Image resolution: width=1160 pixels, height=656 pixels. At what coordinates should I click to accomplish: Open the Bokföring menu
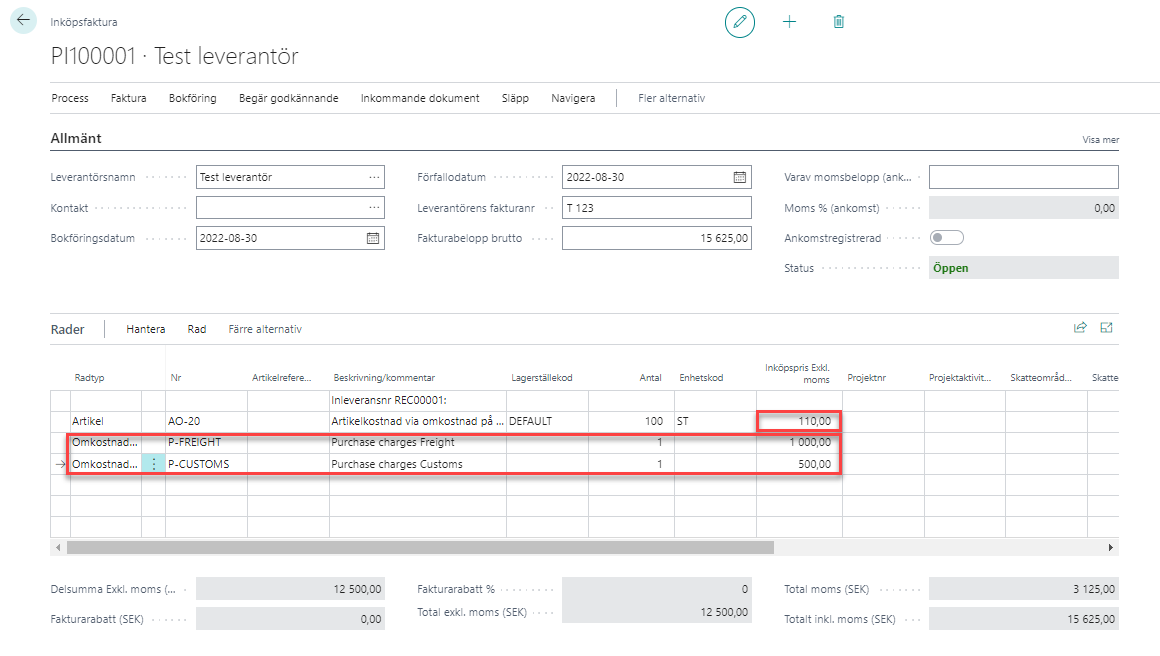[x=193, y=98]
